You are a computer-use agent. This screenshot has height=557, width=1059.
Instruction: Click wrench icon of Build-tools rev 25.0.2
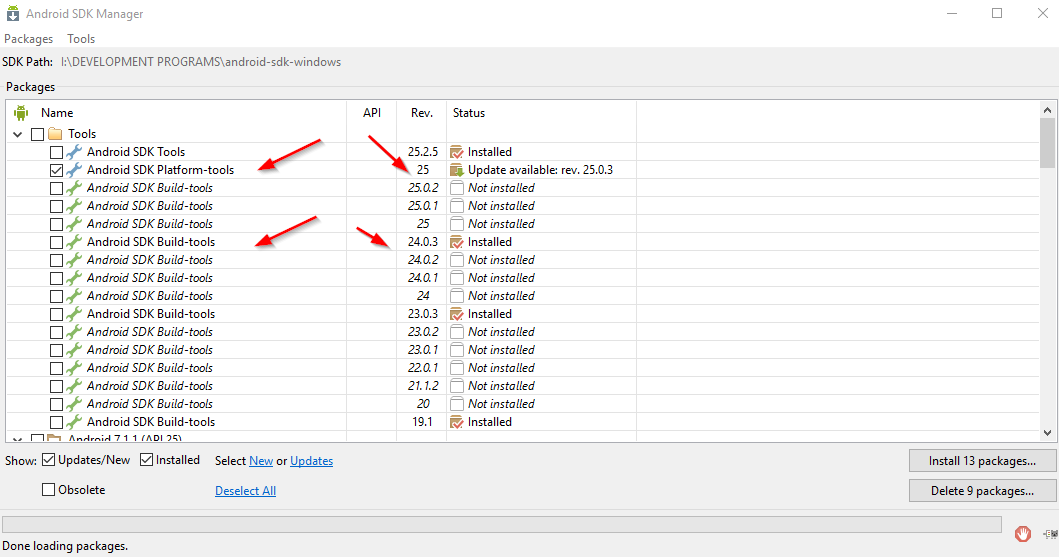coord(74,188)
